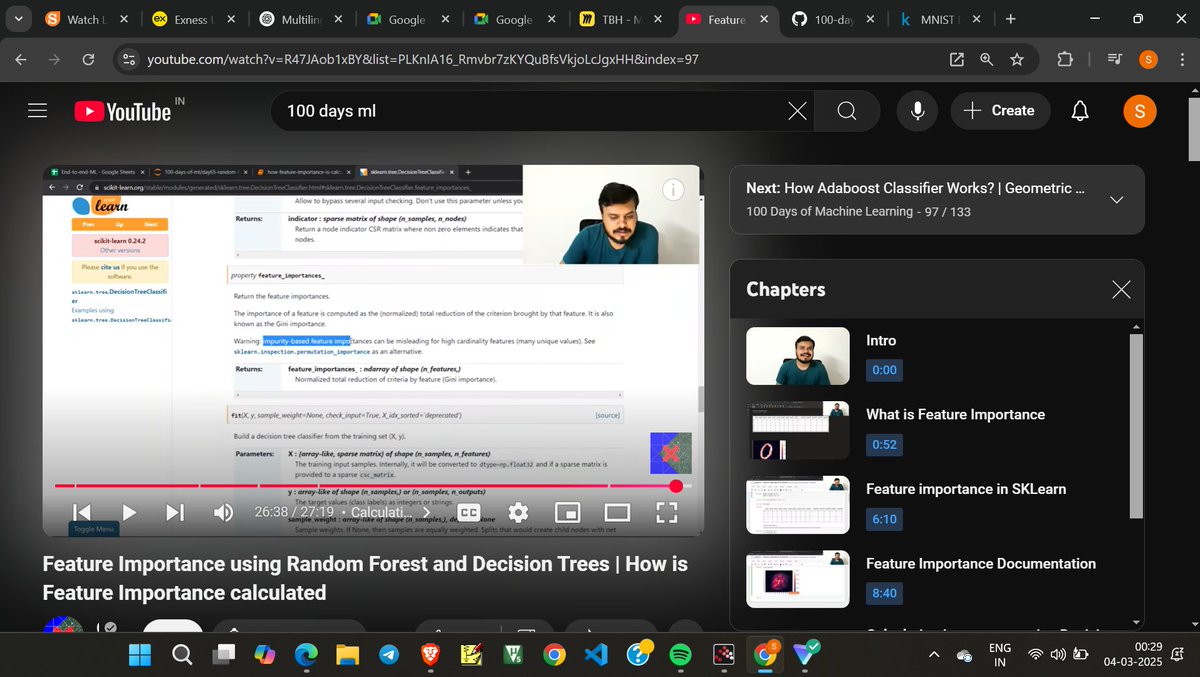Open in app icon in address bar
This screenshot has height=677, width=1200.
(957, 60)
